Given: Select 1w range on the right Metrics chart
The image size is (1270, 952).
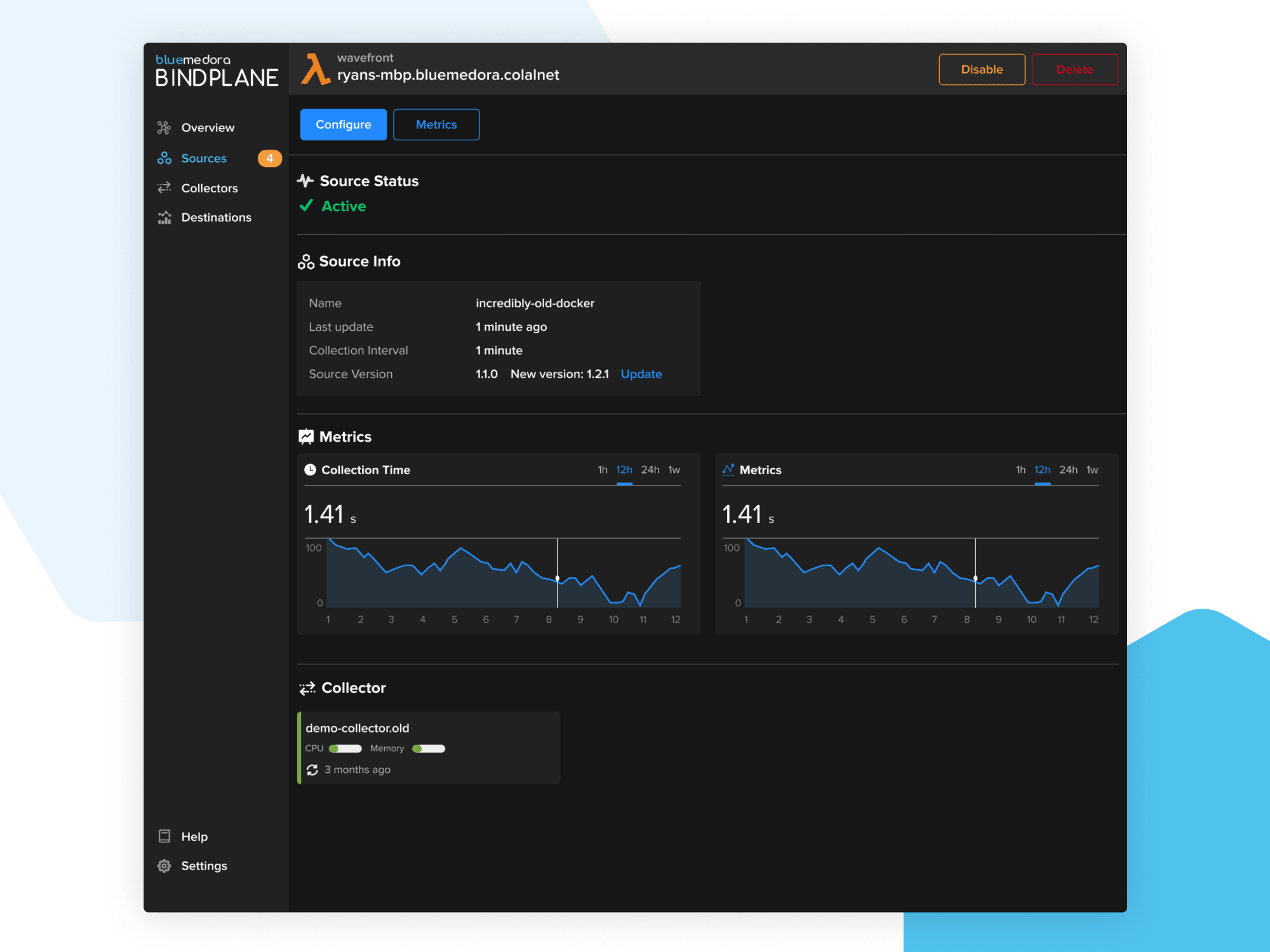Looking at the screenshot, I should coord(1092,470).
